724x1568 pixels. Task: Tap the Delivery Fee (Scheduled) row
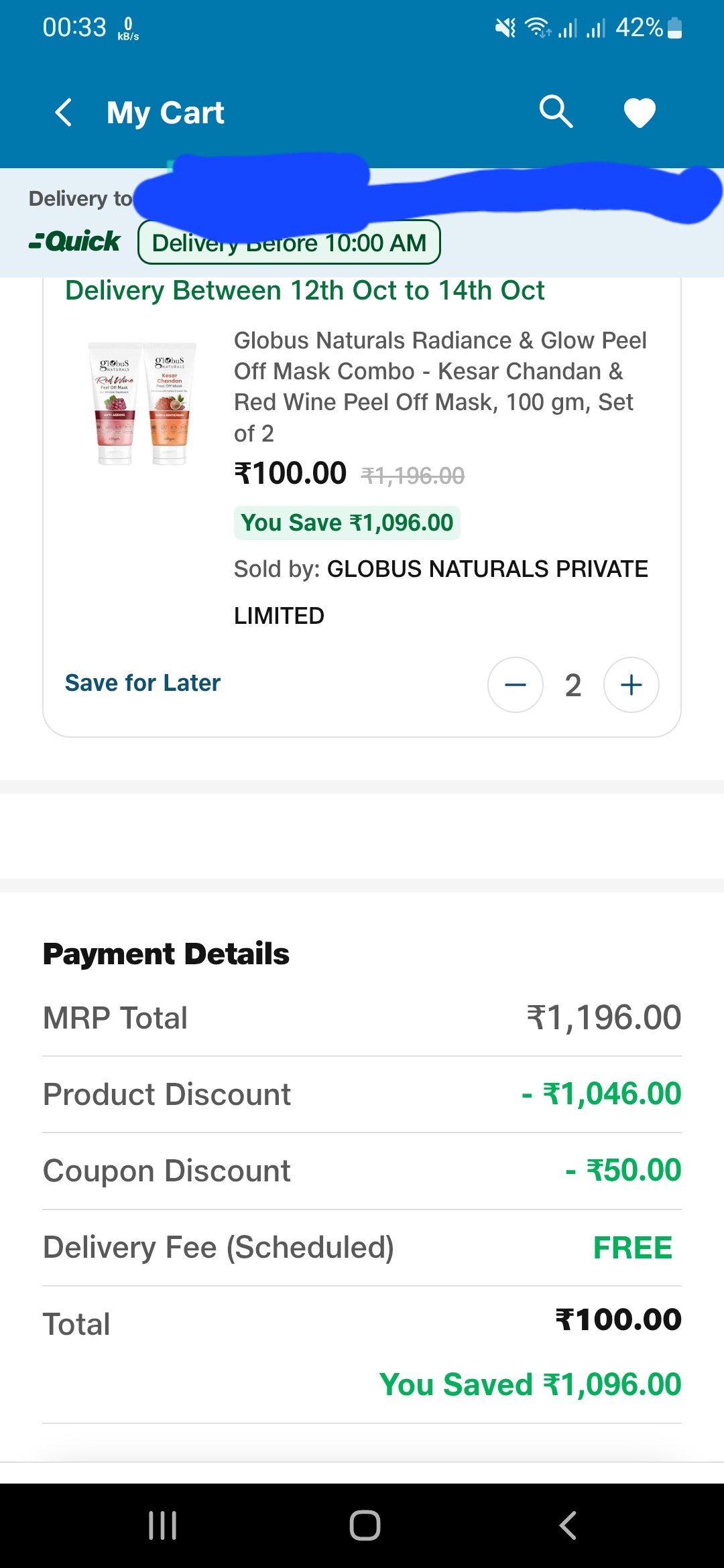[x=362, y=1248]
